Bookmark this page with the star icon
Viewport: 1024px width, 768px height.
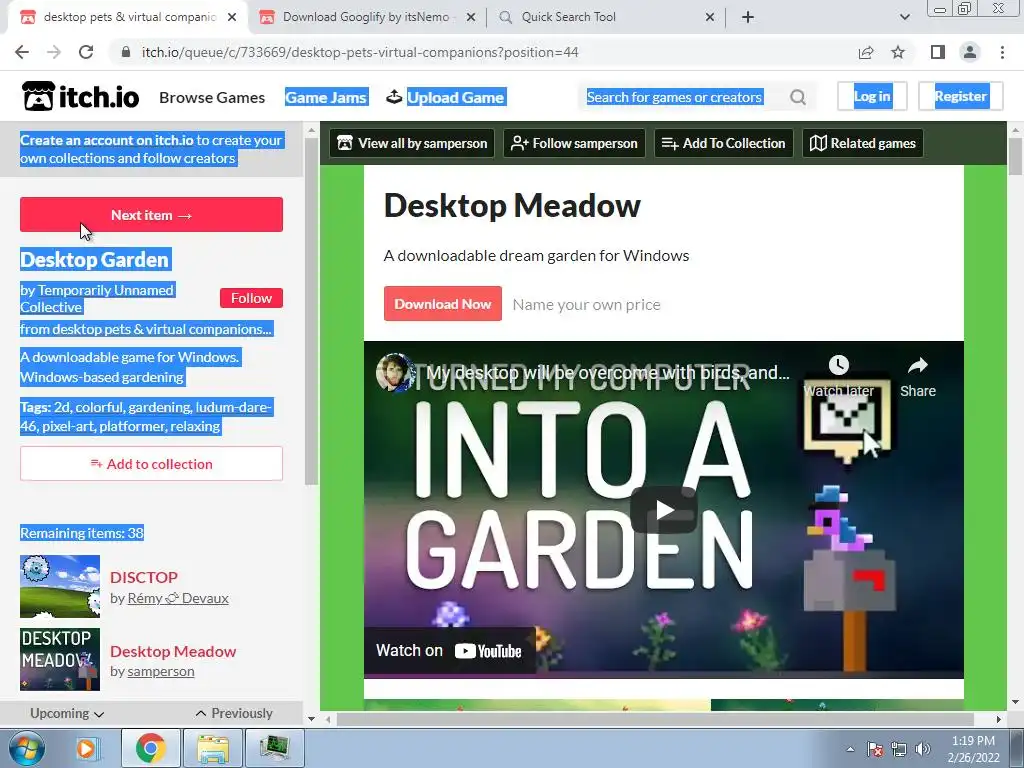[x=898, y=52]
